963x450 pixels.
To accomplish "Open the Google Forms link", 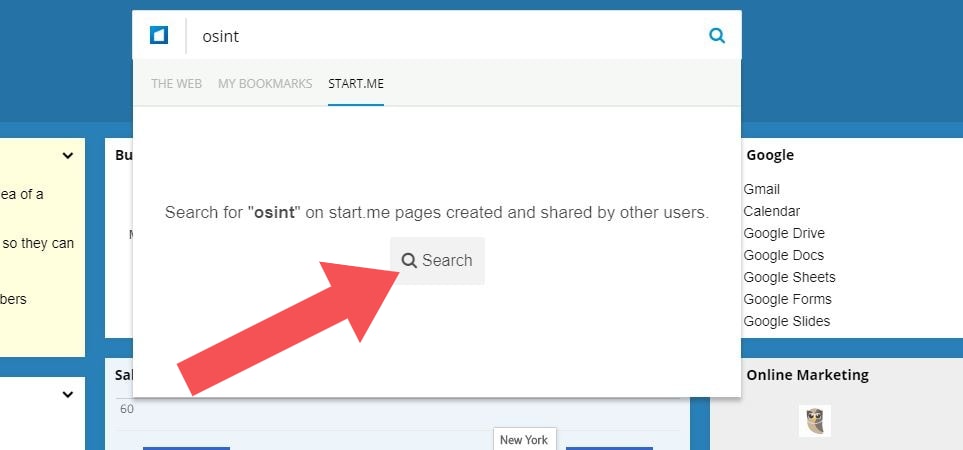I will (787, 300).
